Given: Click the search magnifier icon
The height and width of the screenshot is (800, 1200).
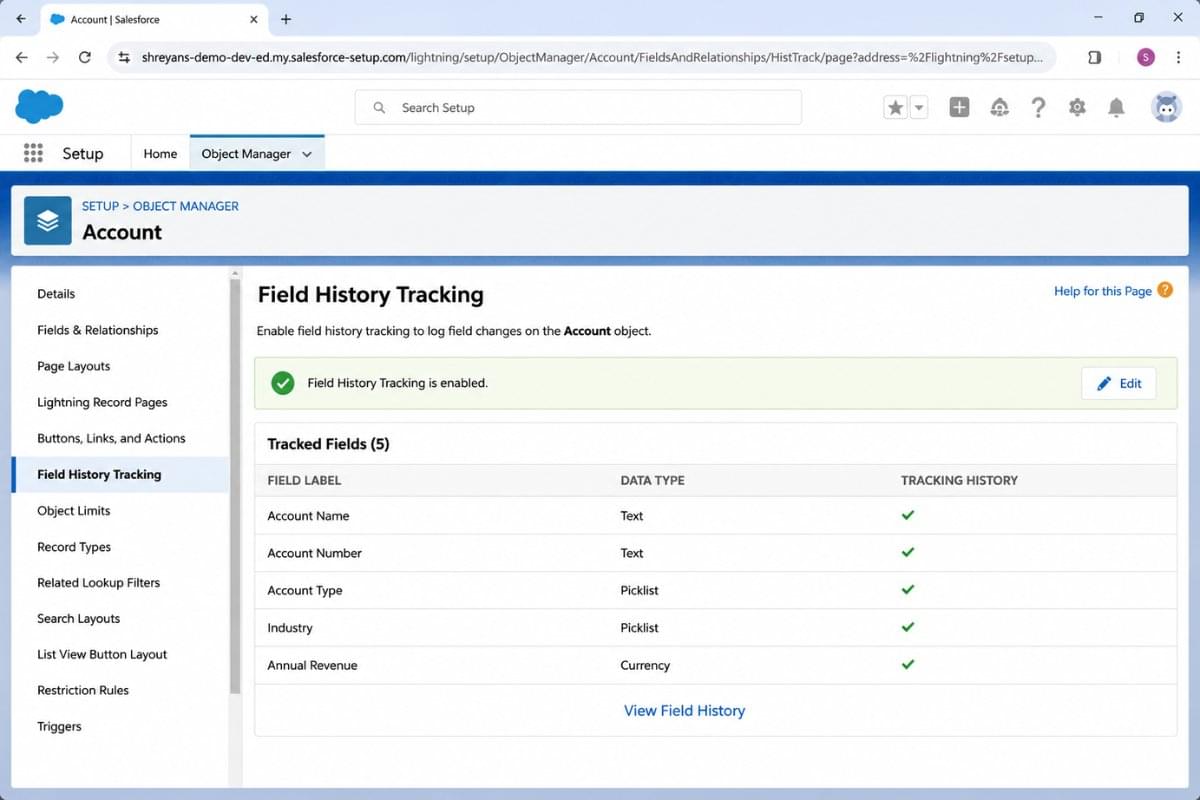Looking at the screenshot, I should 379,108.
